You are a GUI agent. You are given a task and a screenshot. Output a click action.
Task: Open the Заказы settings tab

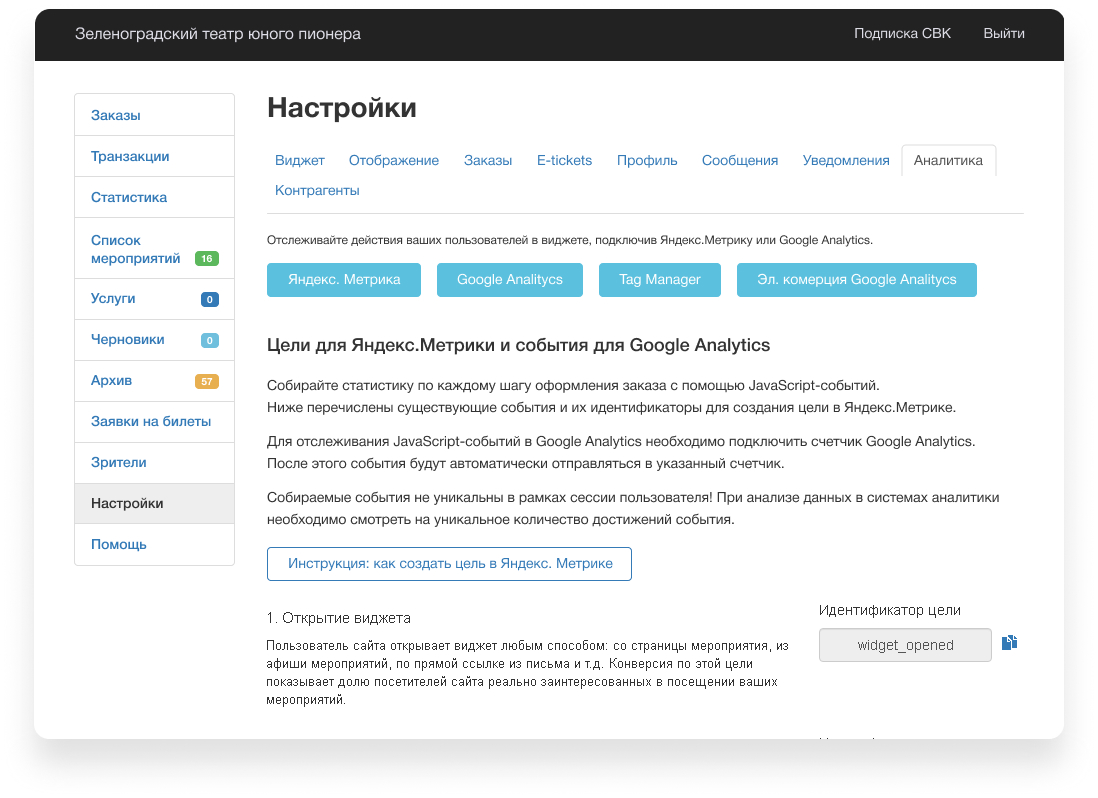pos(488,160)
